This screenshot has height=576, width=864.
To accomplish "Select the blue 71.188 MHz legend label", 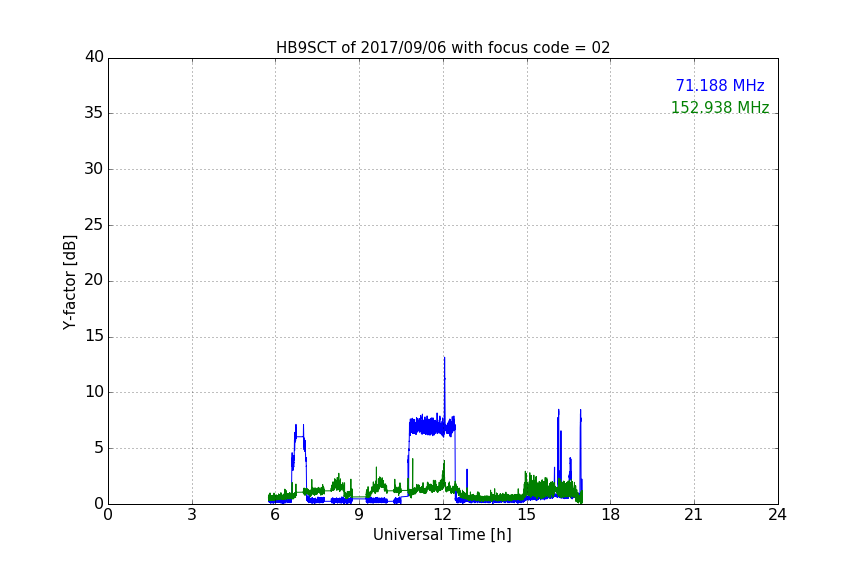I will click(720, 85).
